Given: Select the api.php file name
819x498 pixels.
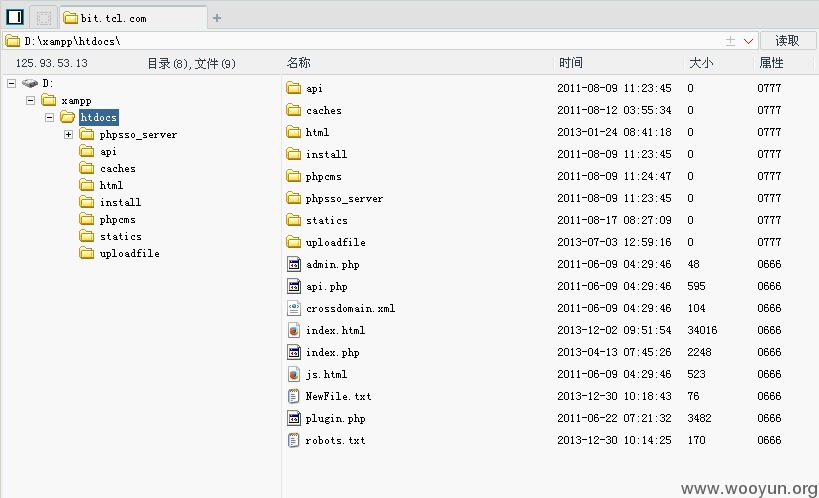Looking at the screenshot, I should click(x=326, y=286).
